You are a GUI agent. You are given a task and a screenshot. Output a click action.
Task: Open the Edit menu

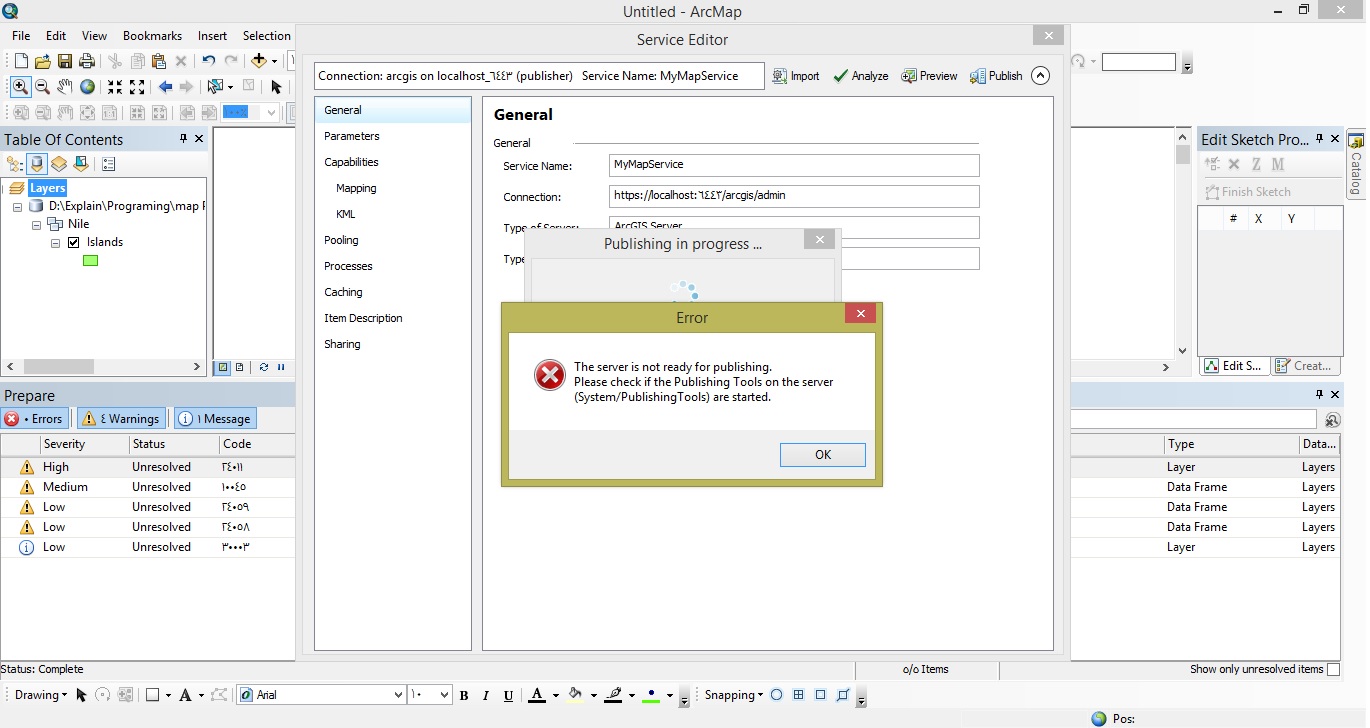(x=56, y=36)
